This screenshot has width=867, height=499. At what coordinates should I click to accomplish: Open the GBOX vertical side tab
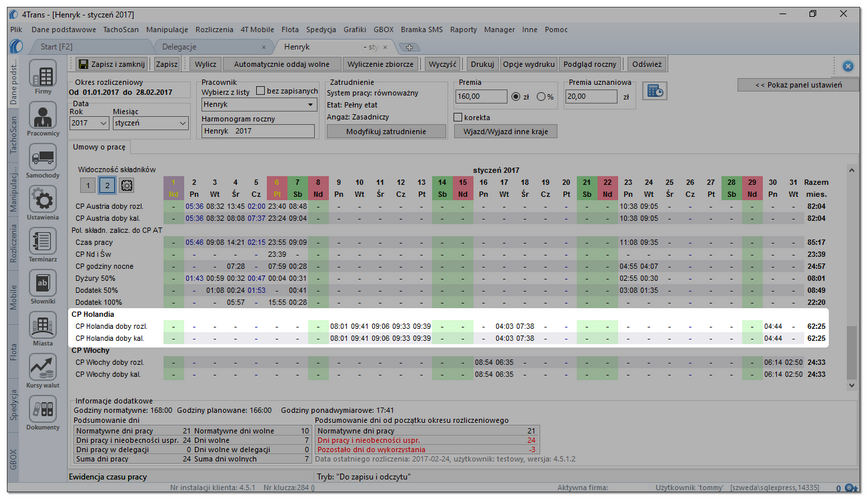click(x=14, y=460)
